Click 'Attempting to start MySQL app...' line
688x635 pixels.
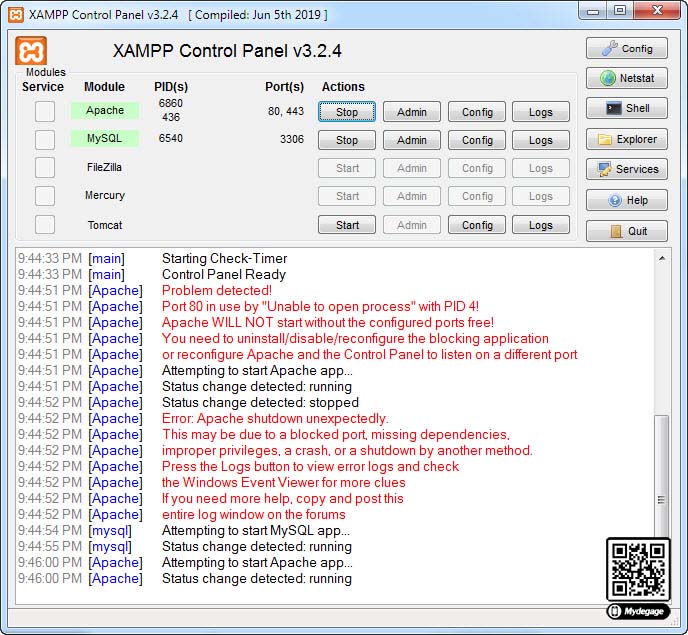256,531
